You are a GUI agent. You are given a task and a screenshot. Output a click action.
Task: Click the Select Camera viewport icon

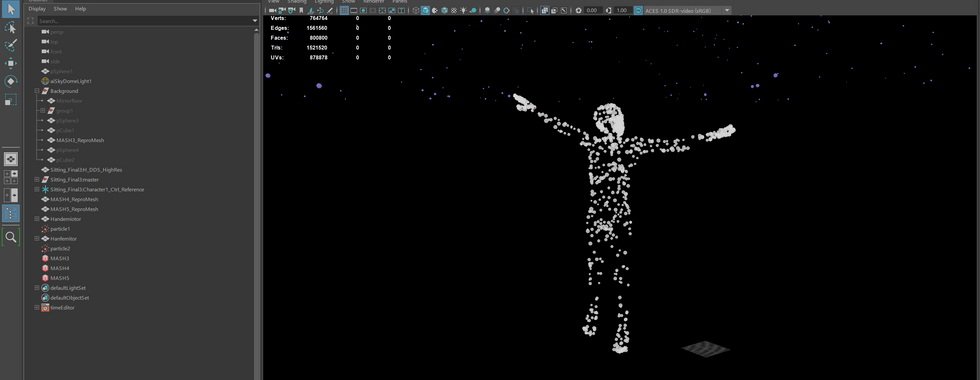(x=272, y=11)
